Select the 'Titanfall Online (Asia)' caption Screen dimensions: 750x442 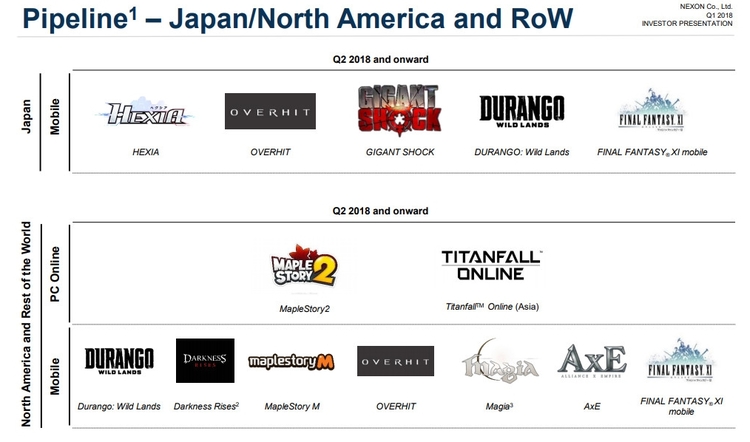[x=492, y=307]
